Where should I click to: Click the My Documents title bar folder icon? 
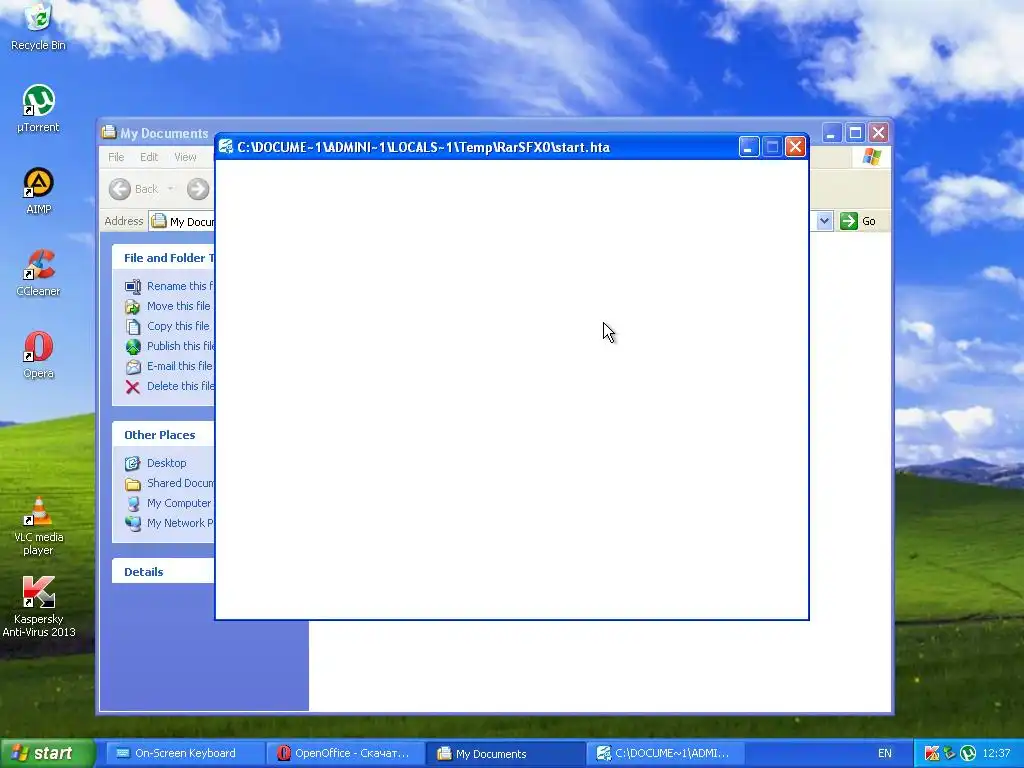(109, 133)
